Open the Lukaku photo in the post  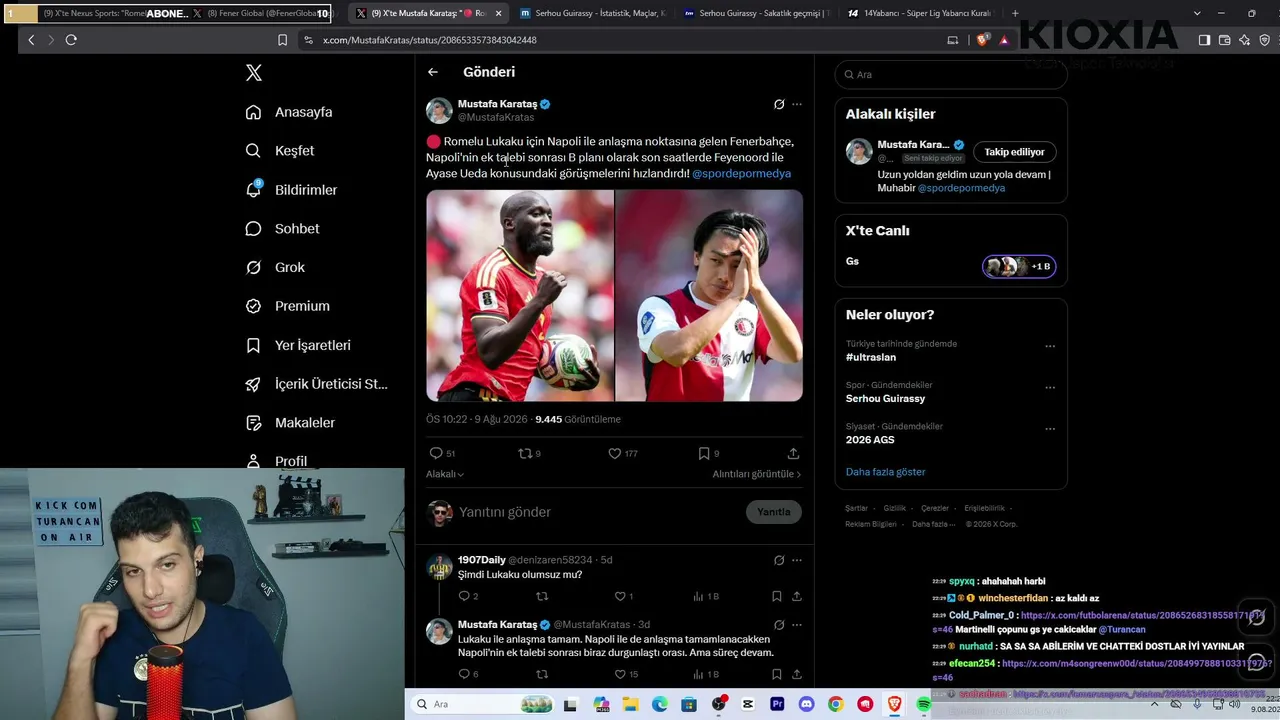pos(520,296)
